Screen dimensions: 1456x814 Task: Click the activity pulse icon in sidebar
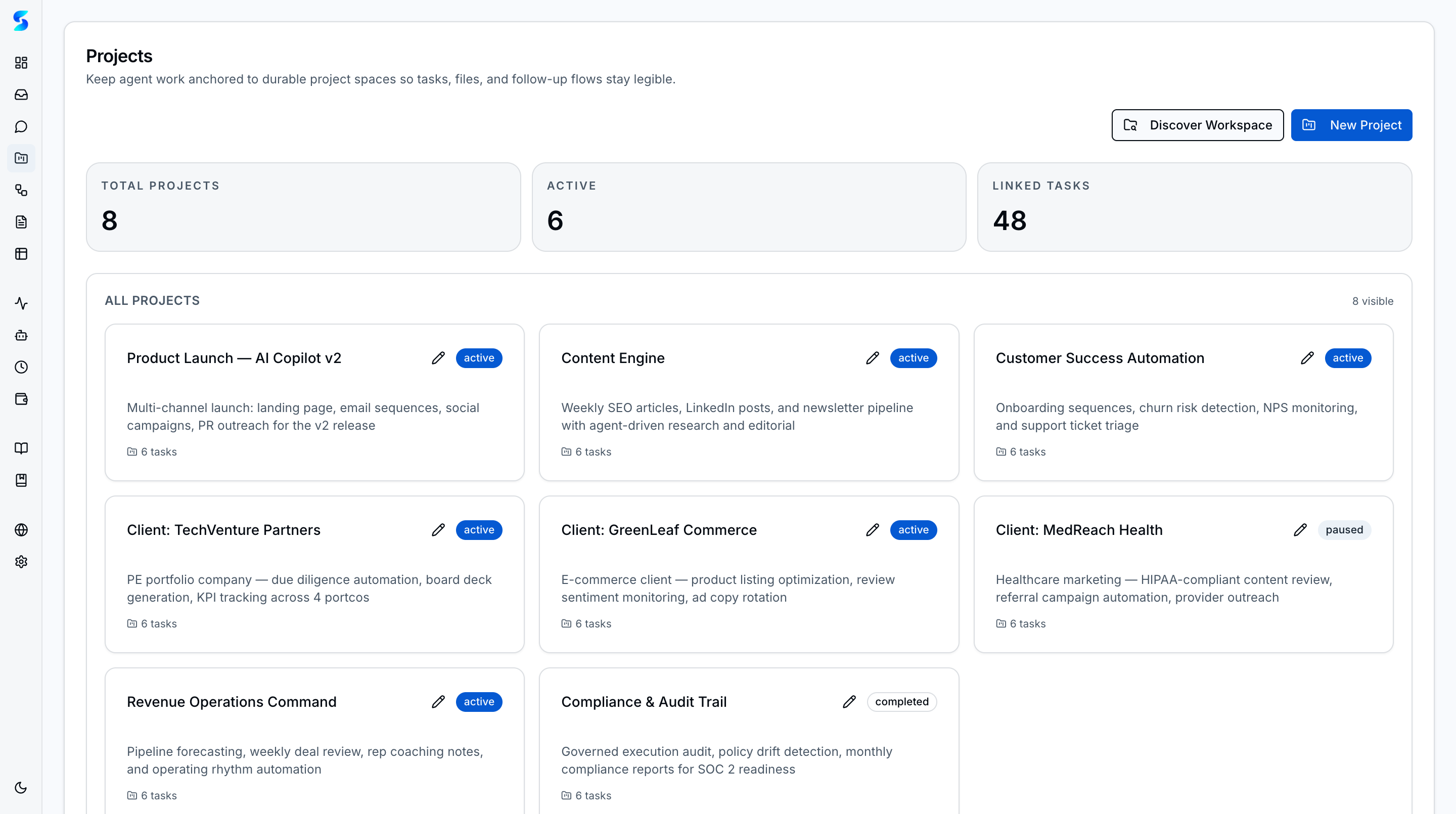click(21, 303)
